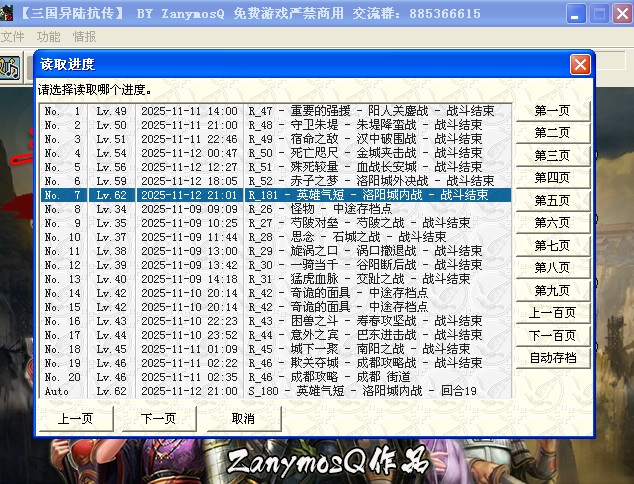Open 第九页 of save list

[x=552, y=290]
